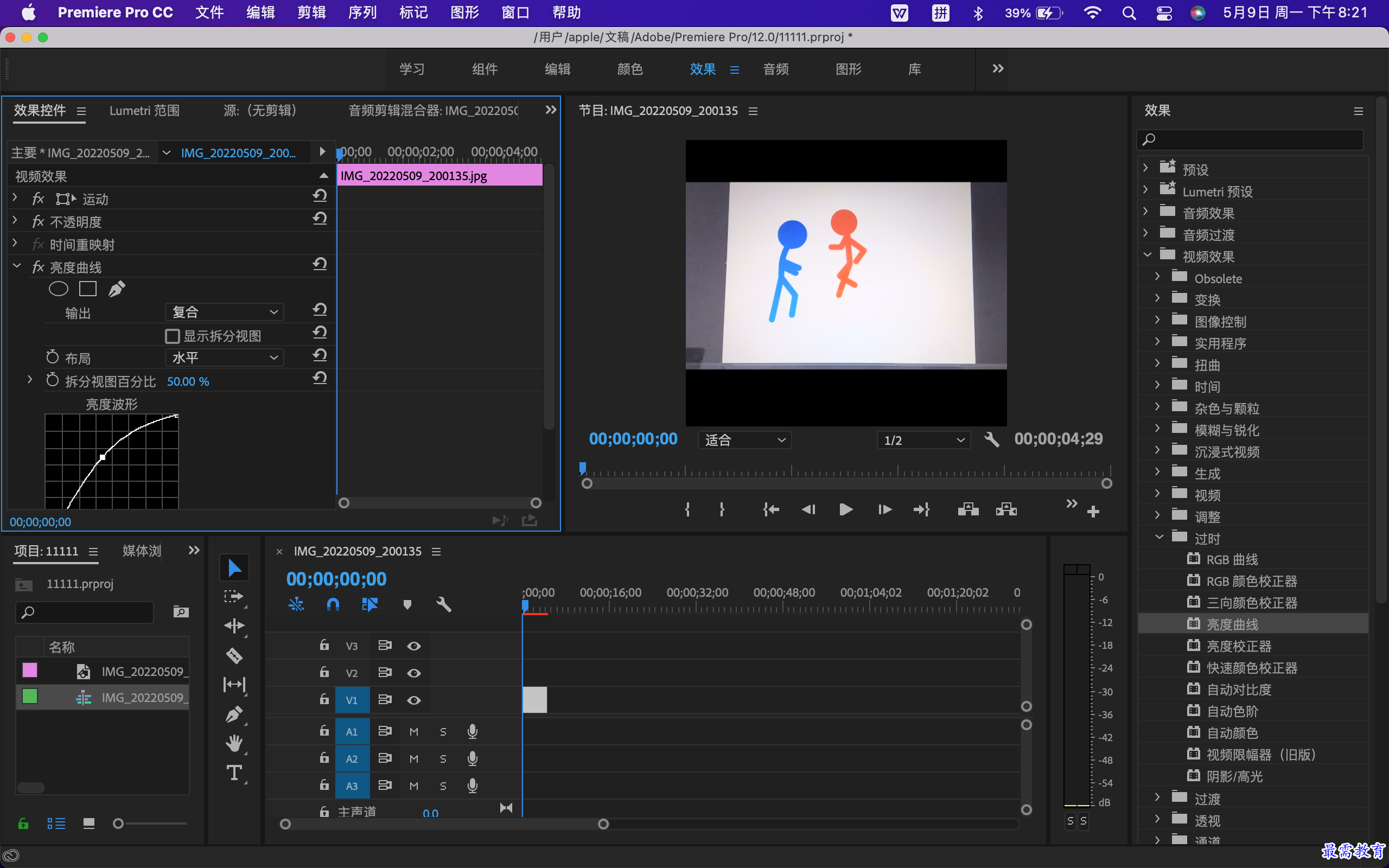
Task: Select the Razor tool
Action: [x=234, y=655]
